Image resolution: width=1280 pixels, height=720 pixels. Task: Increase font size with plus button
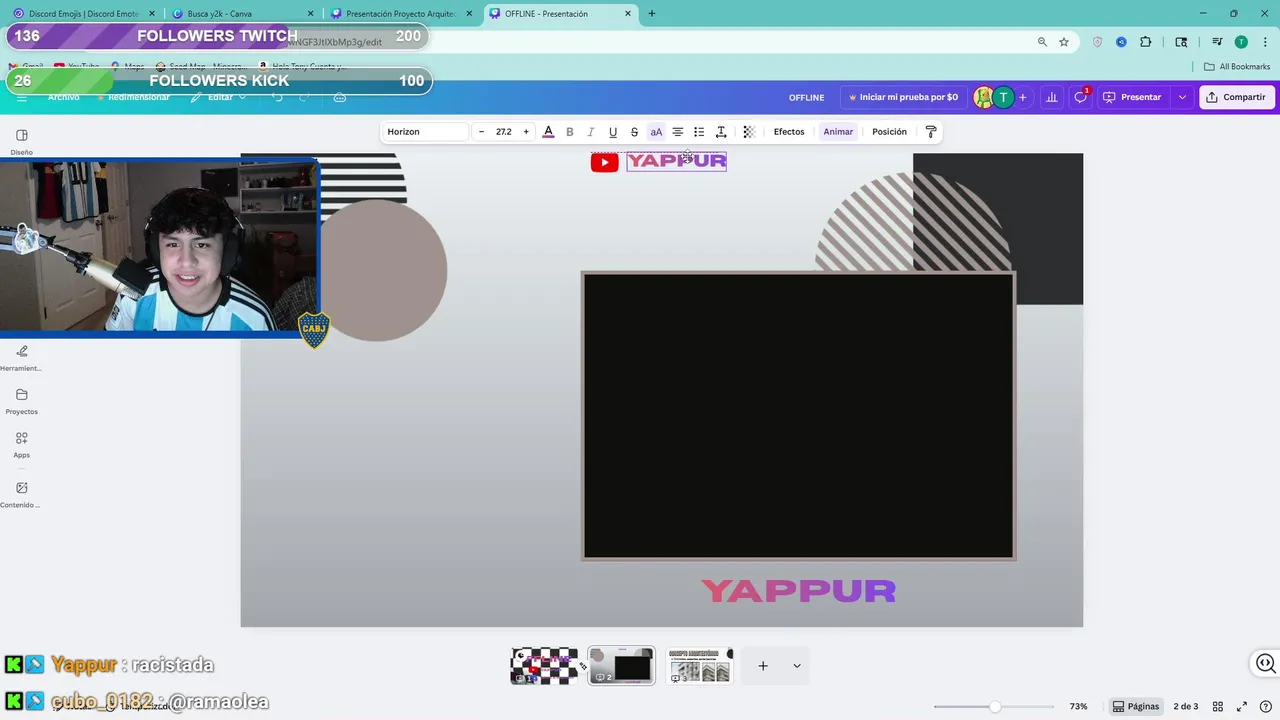pos(526,132)
